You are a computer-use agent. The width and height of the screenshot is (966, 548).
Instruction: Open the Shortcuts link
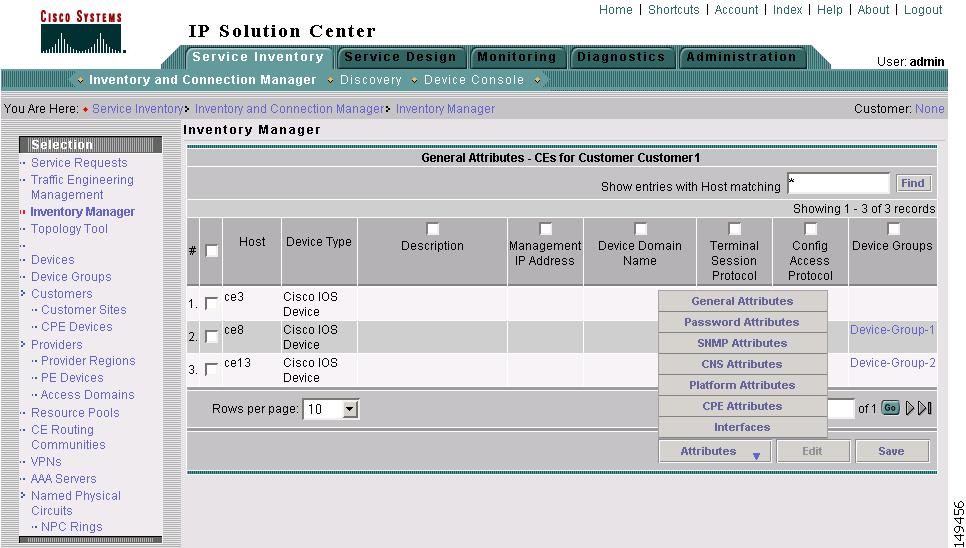pos(673,10)
